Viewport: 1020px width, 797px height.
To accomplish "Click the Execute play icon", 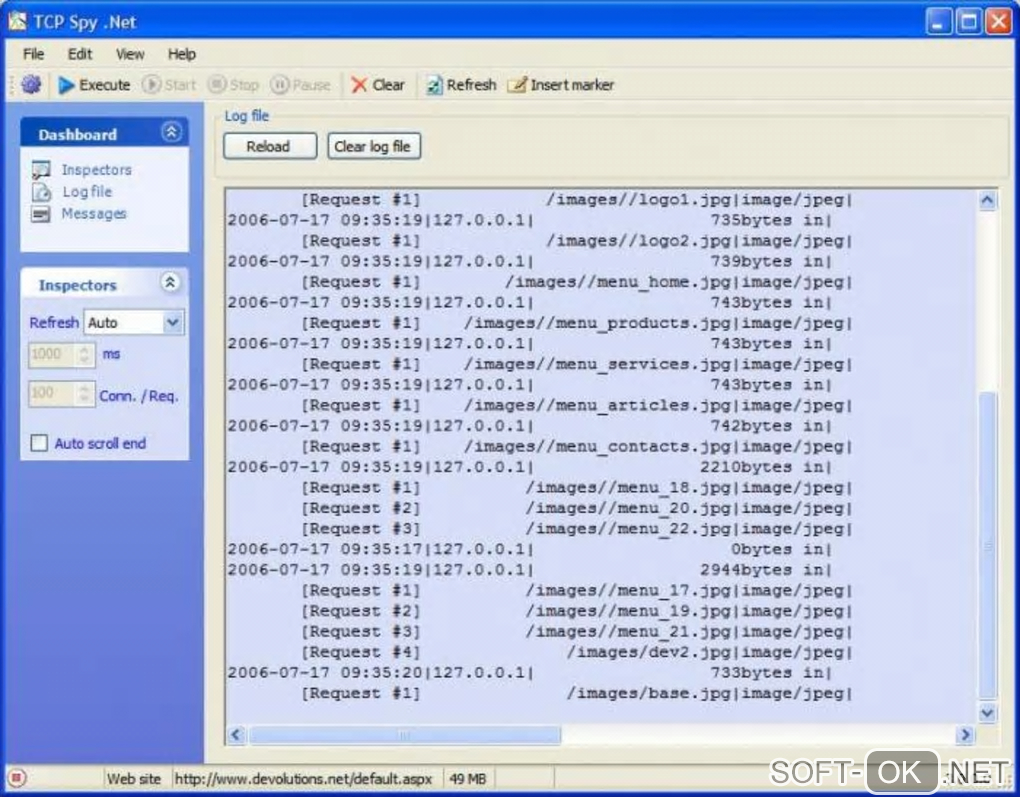I will [66, 85].
